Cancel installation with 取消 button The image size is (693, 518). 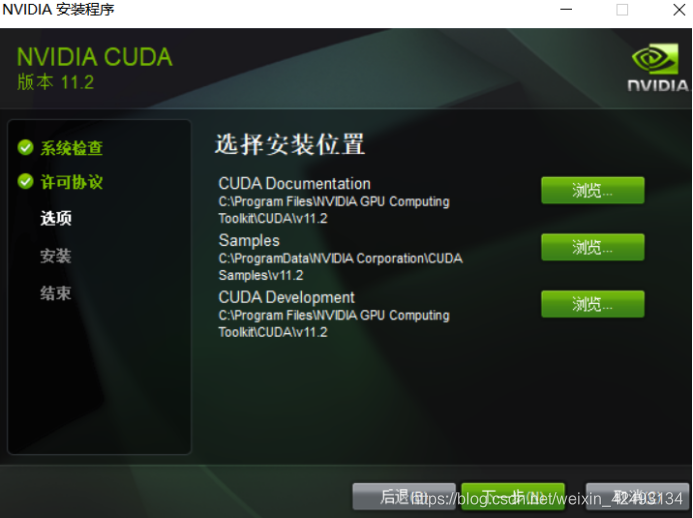point(637,496)
